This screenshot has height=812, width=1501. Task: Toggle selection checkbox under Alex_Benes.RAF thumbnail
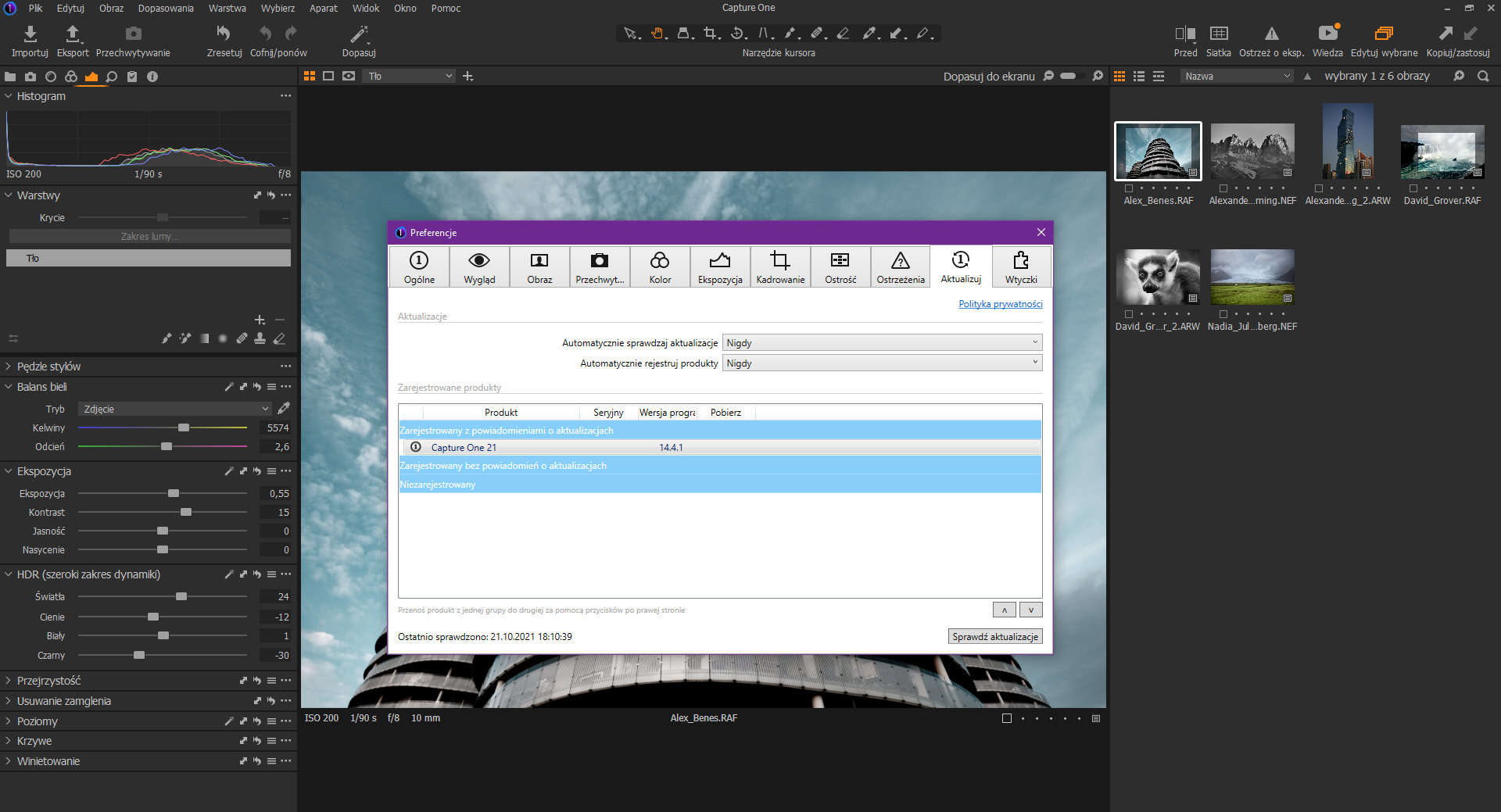point(1129,188)
